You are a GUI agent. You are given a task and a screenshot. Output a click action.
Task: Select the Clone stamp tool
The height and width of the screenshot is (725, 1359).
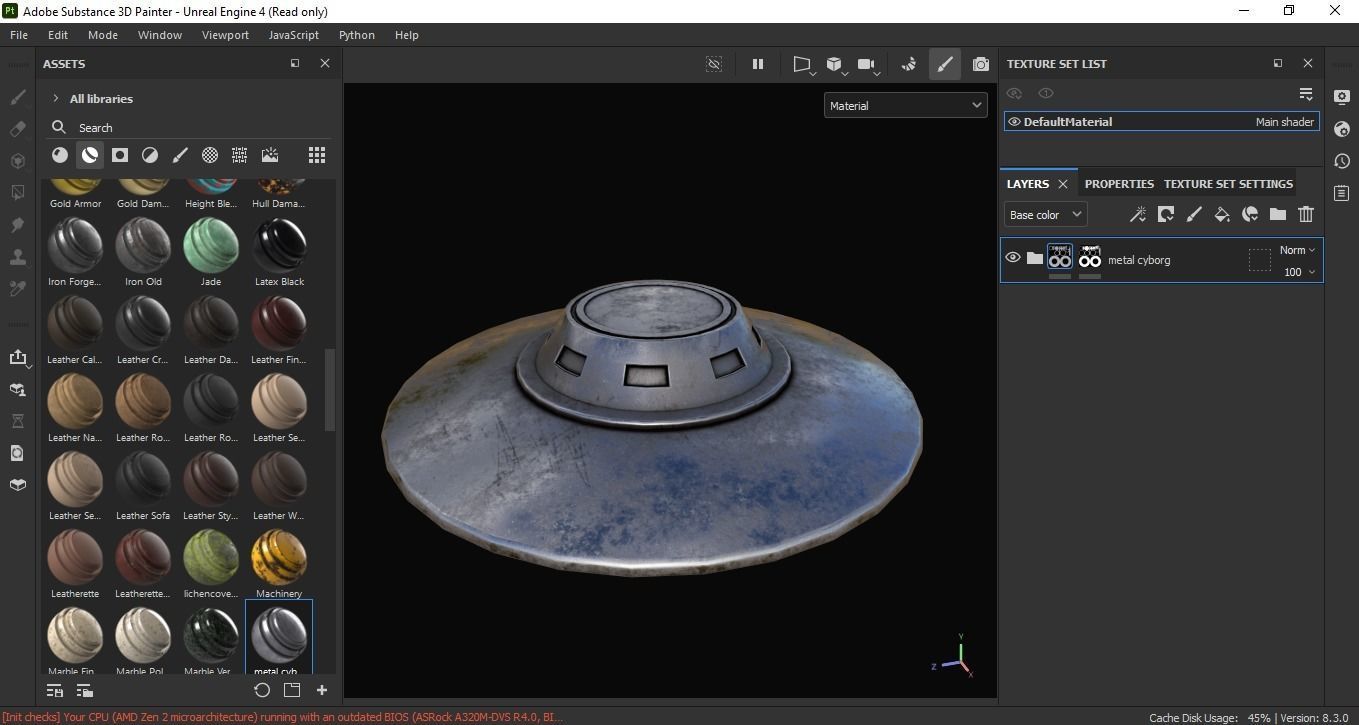pos(17,257)
